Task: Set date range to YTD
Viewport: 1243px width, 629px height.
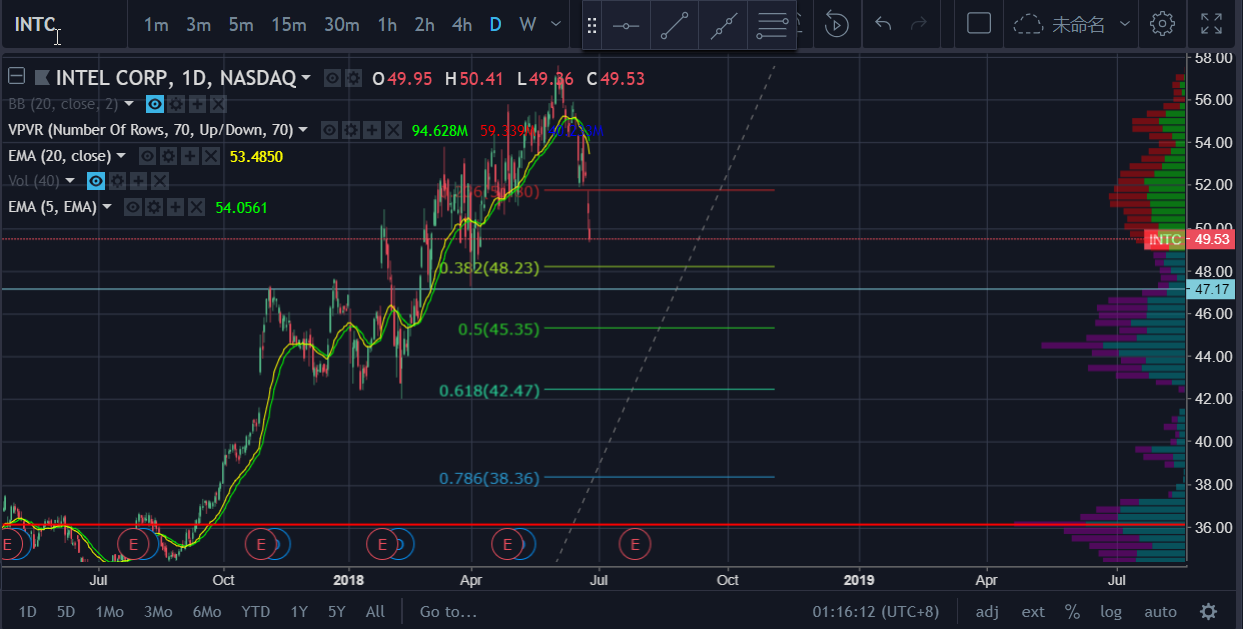Action: point(256,611)
